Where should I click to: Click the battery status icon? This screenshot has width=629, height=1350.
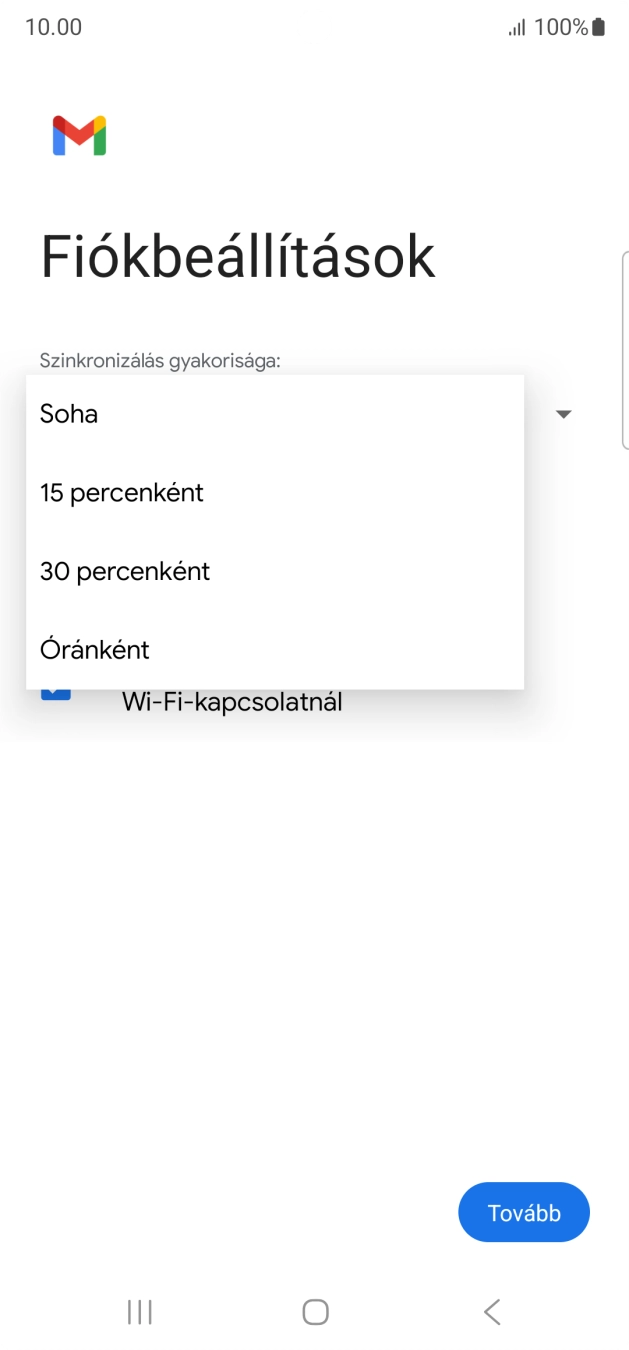(595, 26)
